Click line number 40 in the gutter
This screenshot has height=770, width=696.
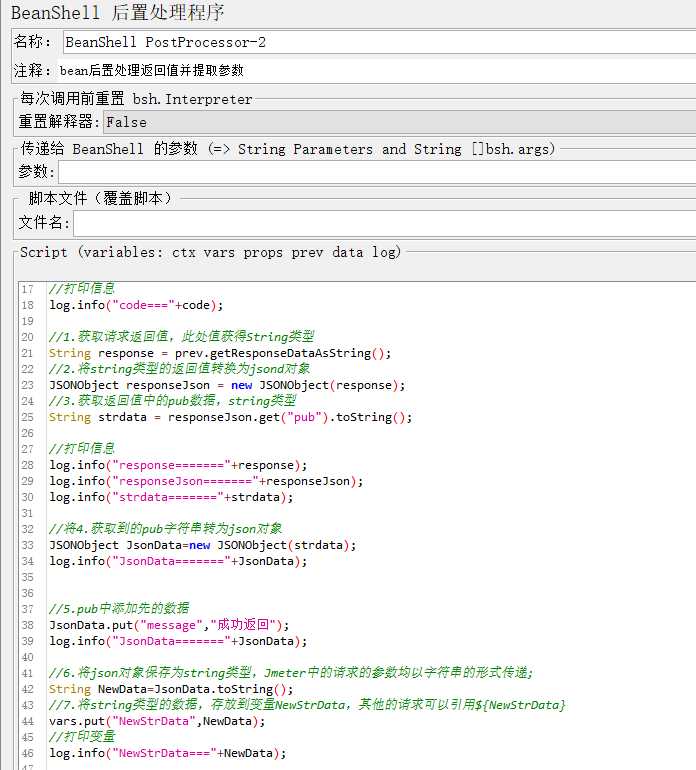tap(28, 657)
